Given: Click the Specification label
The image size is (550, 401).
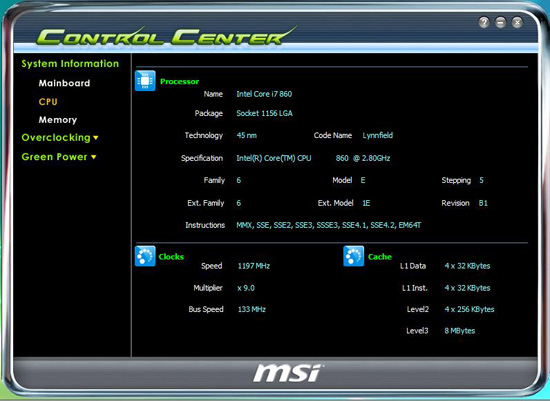Looking at the screenshot, I should pyautogui.click(x=202, y=158).
